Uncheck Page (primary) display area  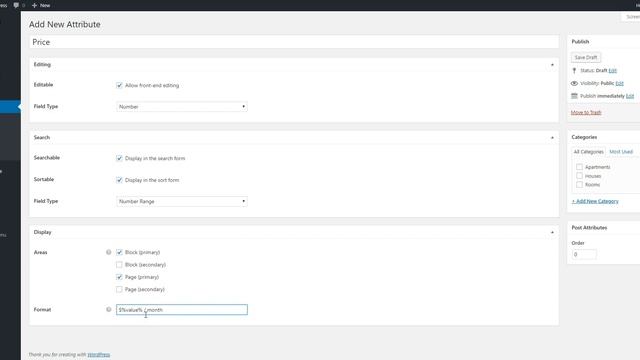coord(119,277)
